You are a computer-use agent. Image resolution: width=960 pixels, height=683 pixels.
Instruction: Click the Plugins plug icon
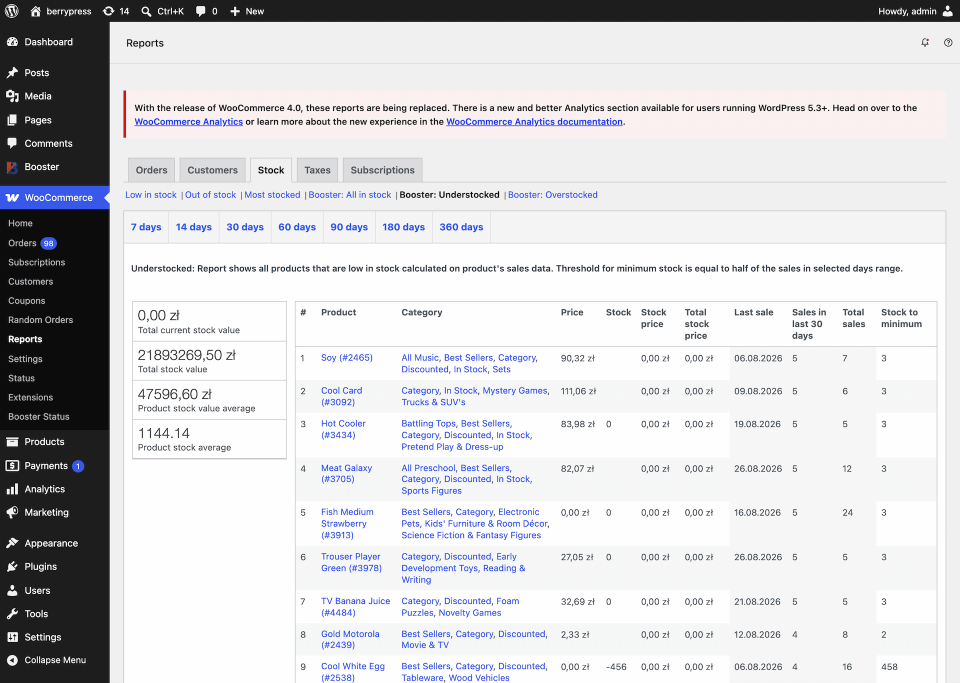point(12,567)
